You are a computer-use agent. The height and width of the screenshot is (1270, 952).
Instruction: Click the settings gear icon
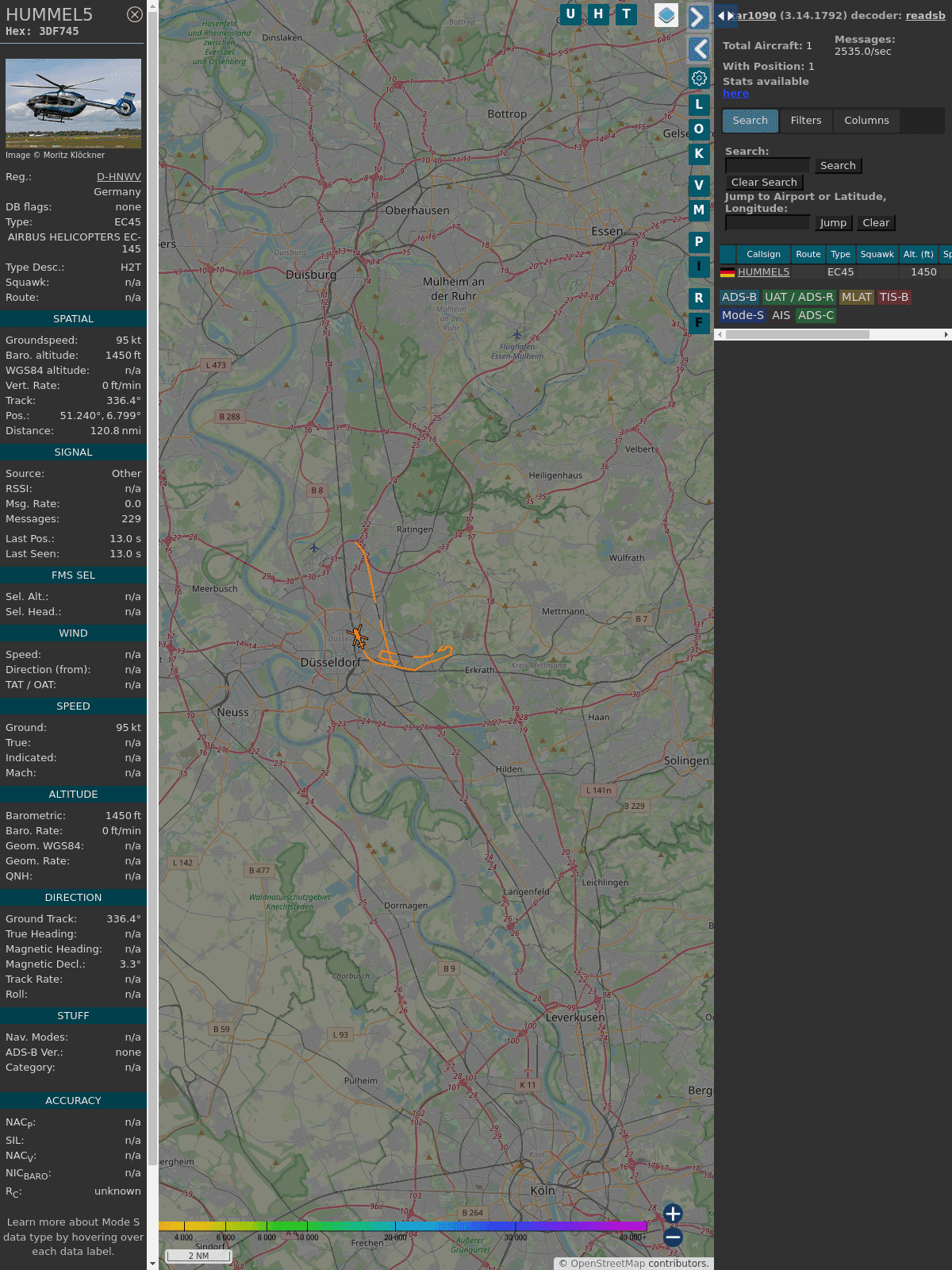(x=699, y=78)
